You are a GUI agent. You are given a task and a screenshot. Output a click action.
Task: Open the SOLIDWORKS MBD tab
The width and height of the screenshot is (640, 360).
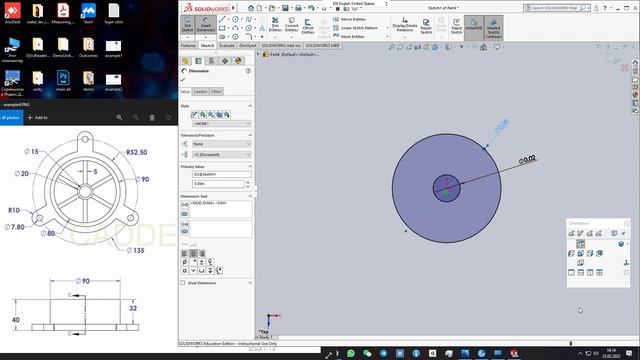click(x=322, y=46)
